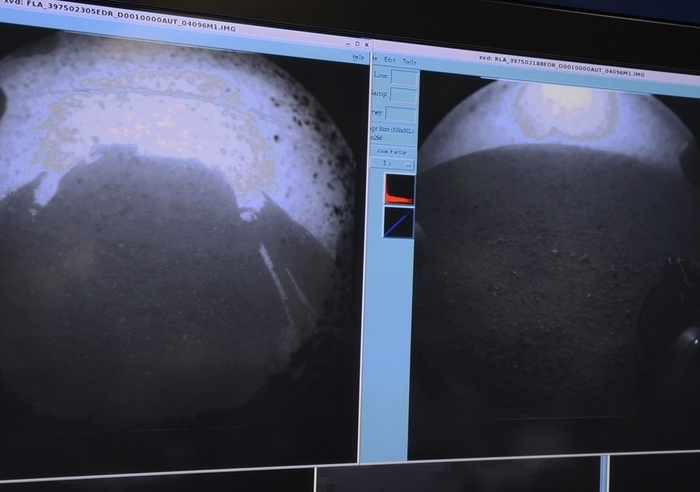Close the FLA image window
This screenshot has height=492, width=700.
367,45
